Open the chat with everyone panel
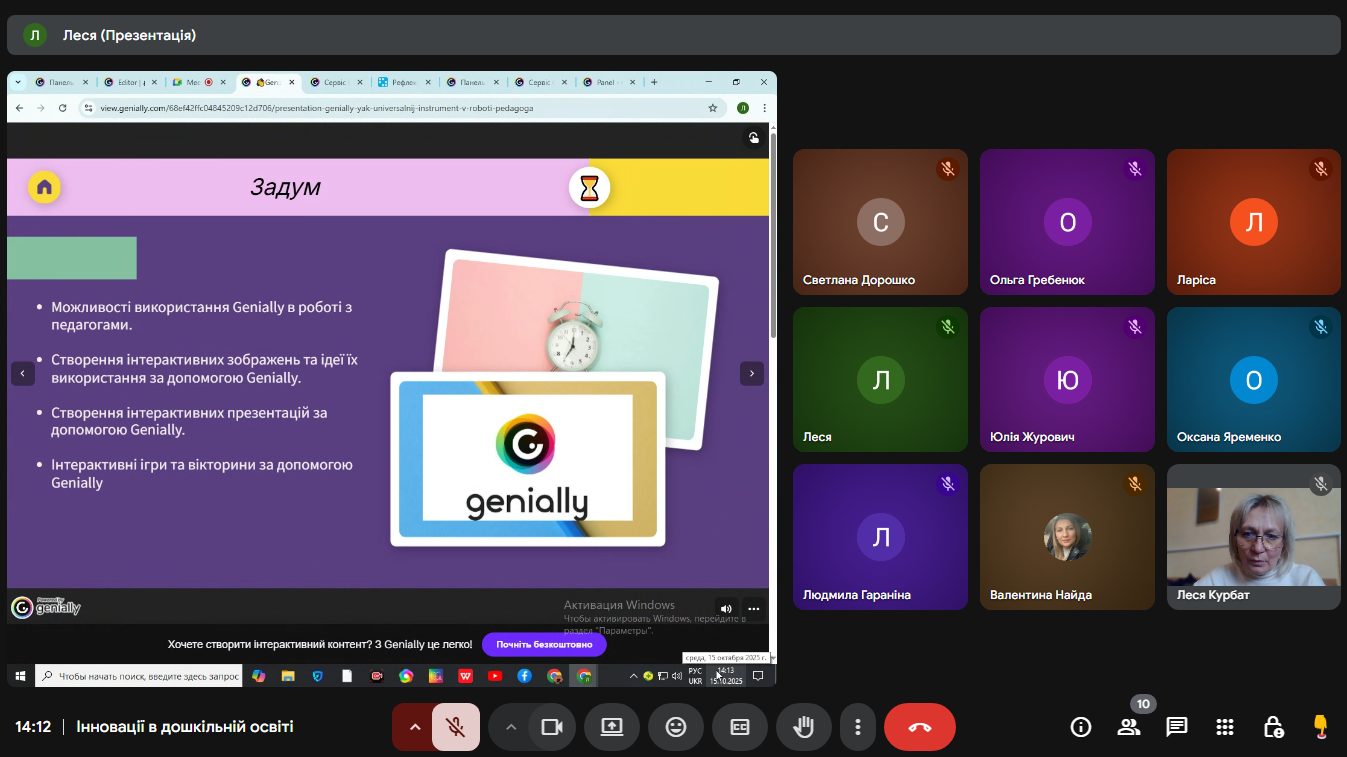1347x757 pixels. point(1177,727)
